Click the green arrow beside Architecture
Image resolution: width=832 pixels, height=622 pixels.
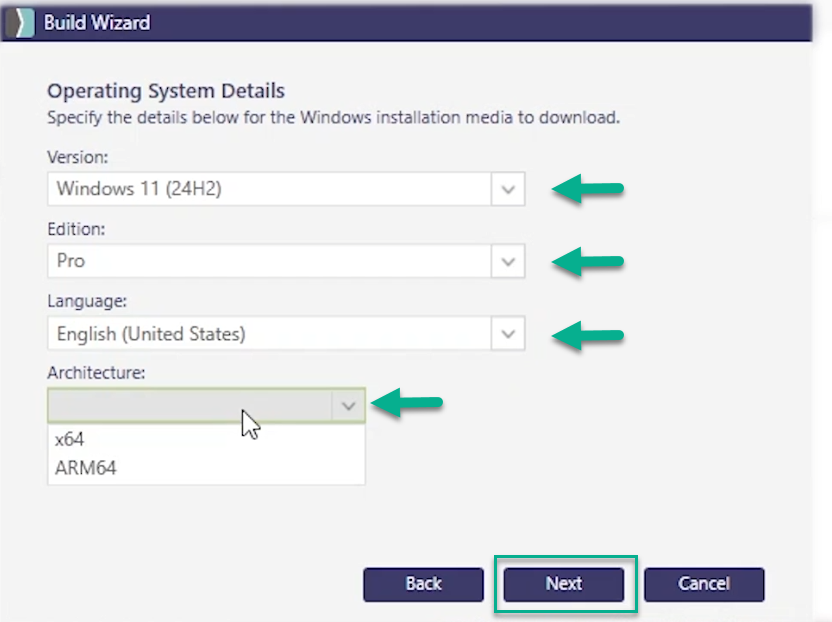click(x=406, y=404)
